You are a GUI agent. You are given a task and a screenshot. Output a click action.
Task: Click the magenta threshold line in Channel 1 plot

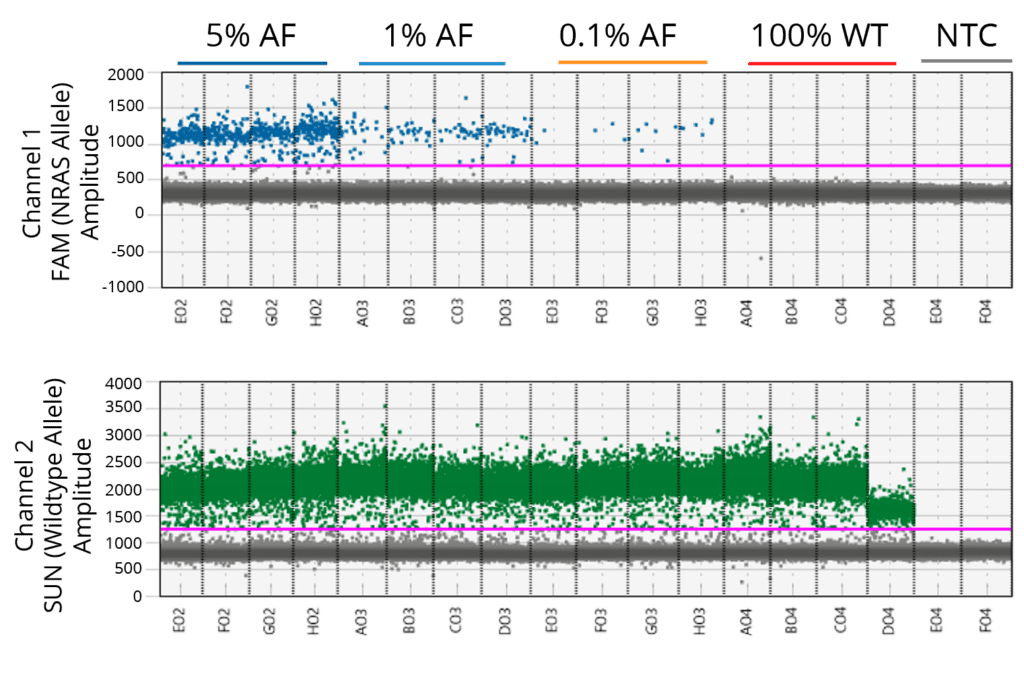580,165
